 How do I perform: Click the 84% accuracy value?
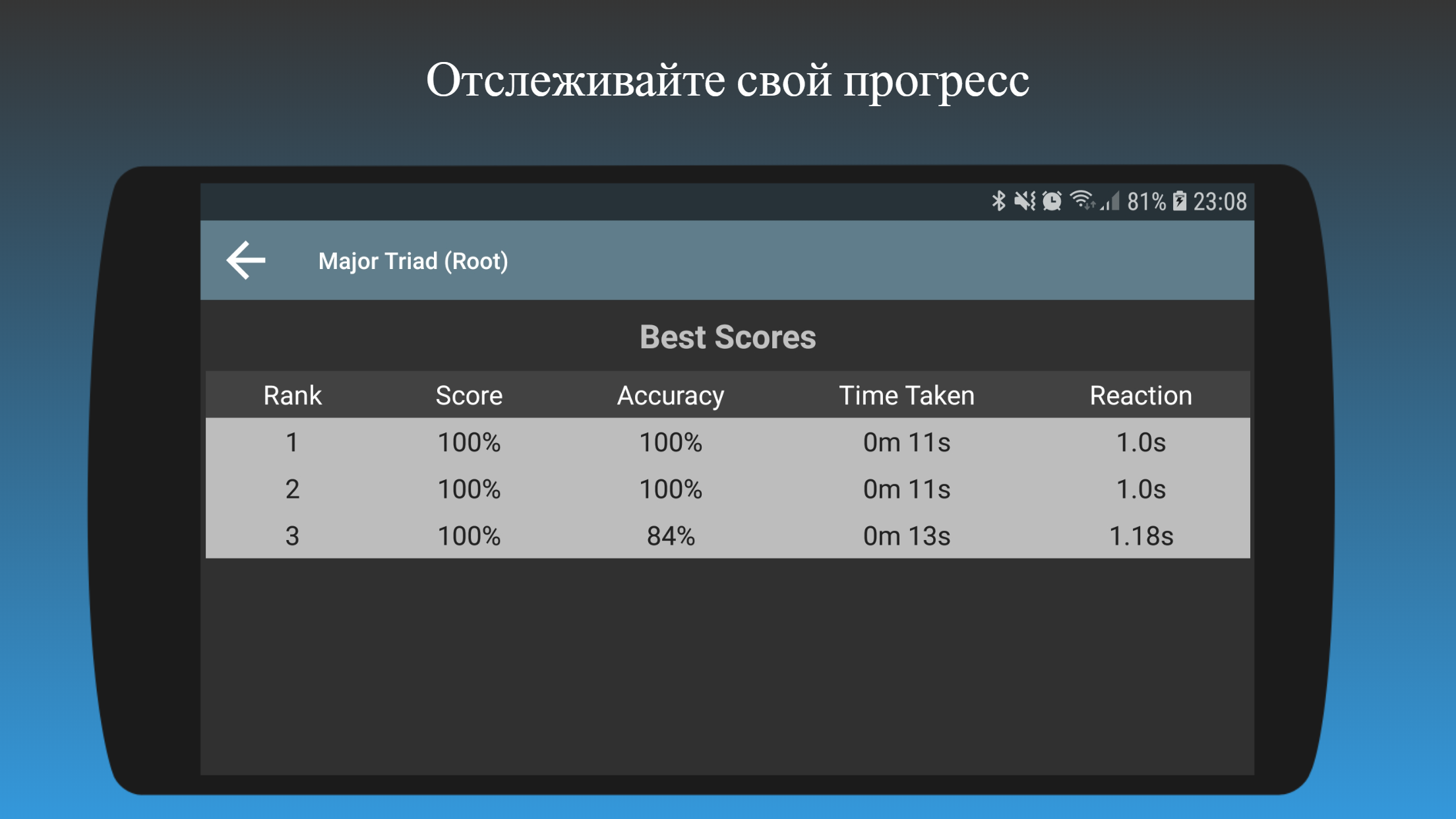[670, 536]
